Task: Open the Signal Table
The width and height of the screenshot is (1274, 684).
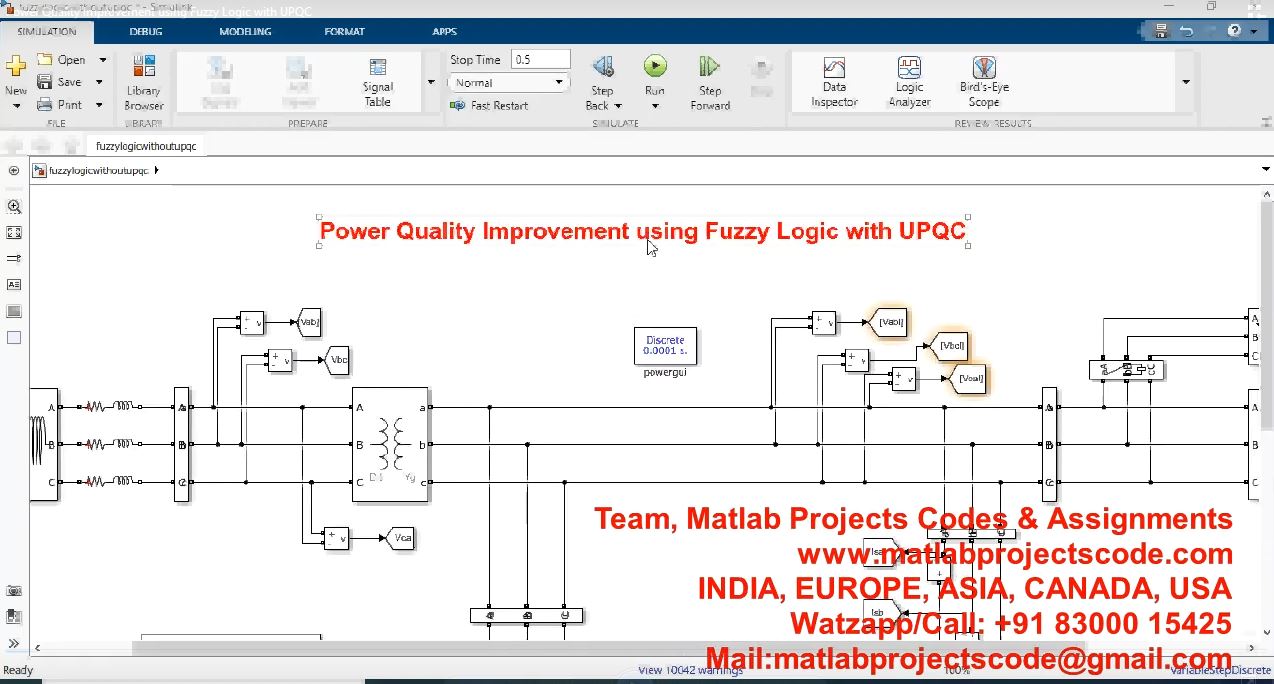Action: click(x=378, y=82)
